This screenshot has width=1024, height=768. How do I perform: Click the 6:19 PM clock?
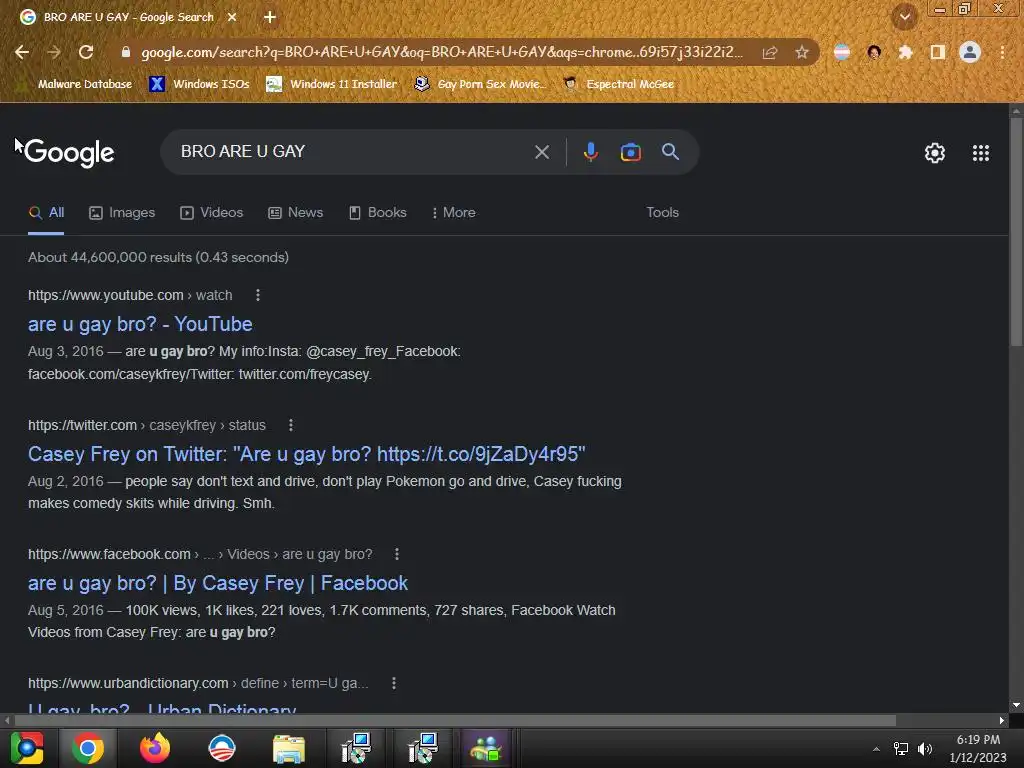[978, 740]
